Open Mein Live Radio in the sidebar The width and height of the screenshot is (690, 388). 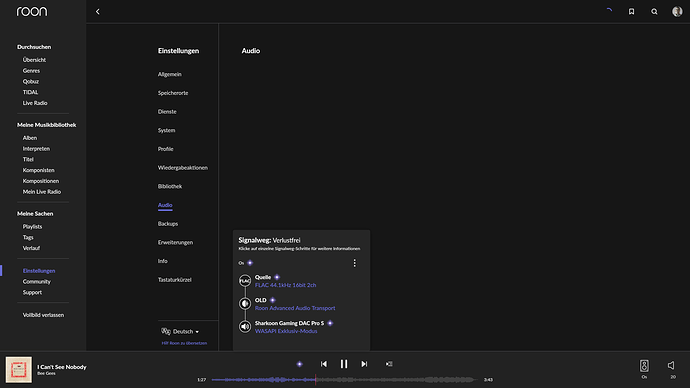coord(42,192)
